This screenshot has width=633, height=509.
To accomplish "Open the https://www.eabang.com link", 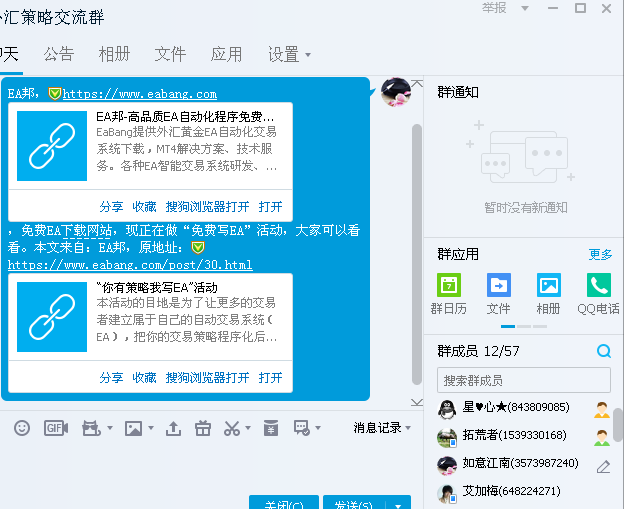I will click(140, 94).
